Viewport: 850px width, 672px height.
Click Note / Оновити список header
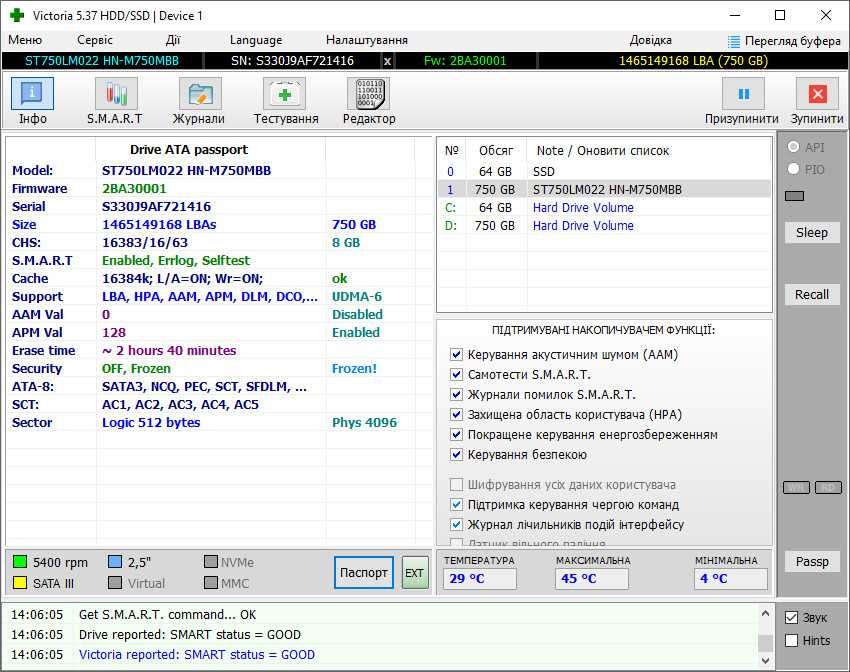pos(603,151)
